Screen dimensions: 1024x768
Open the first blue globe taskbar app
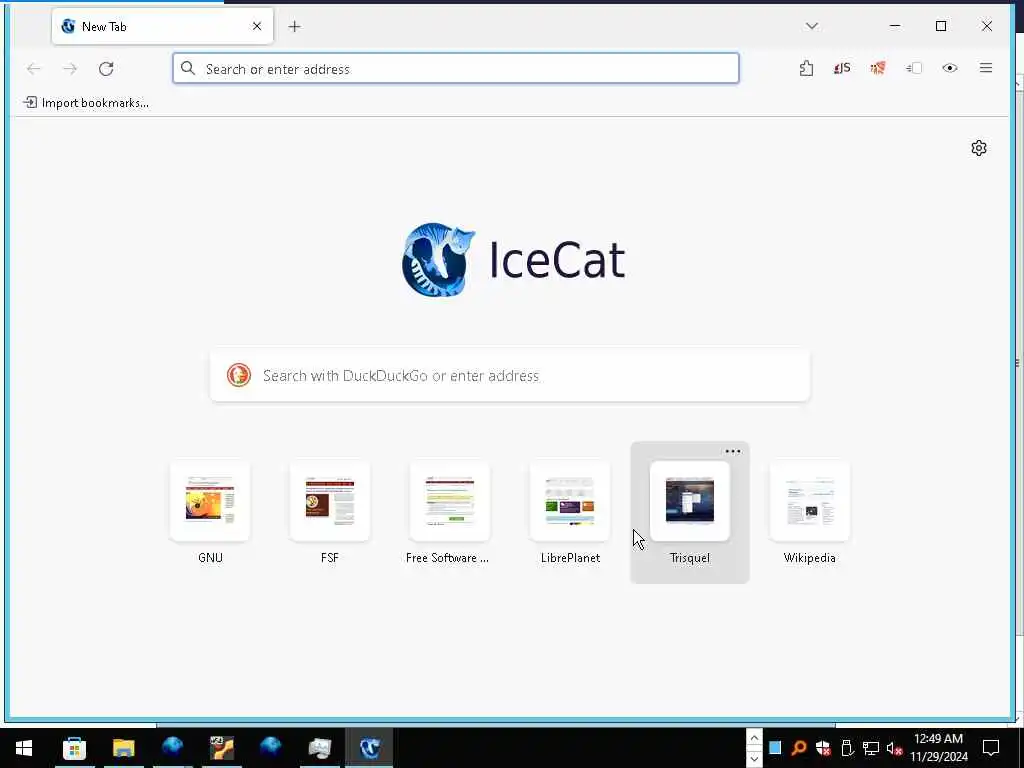click(172, 748)
